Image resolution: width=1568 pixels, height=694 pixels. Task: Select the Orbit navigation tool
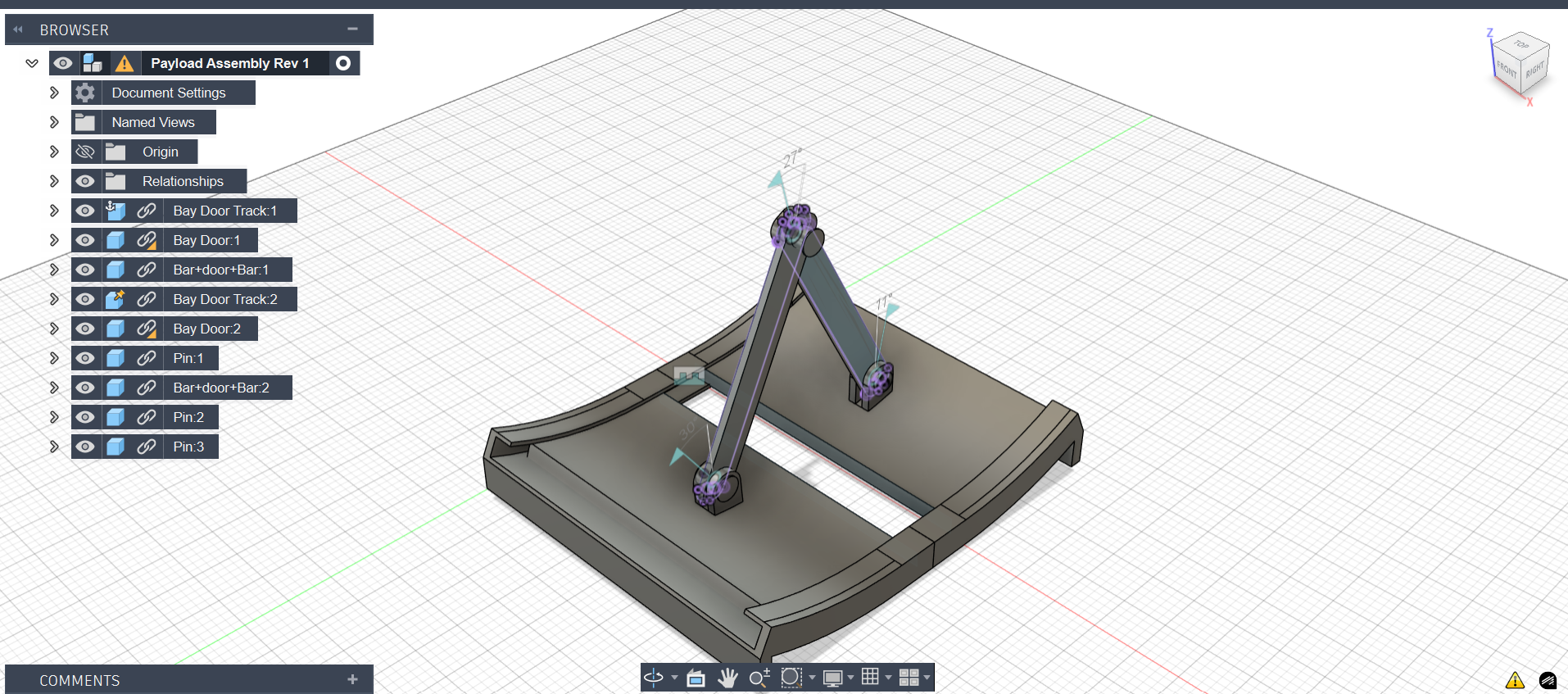(x=654, y=678)
